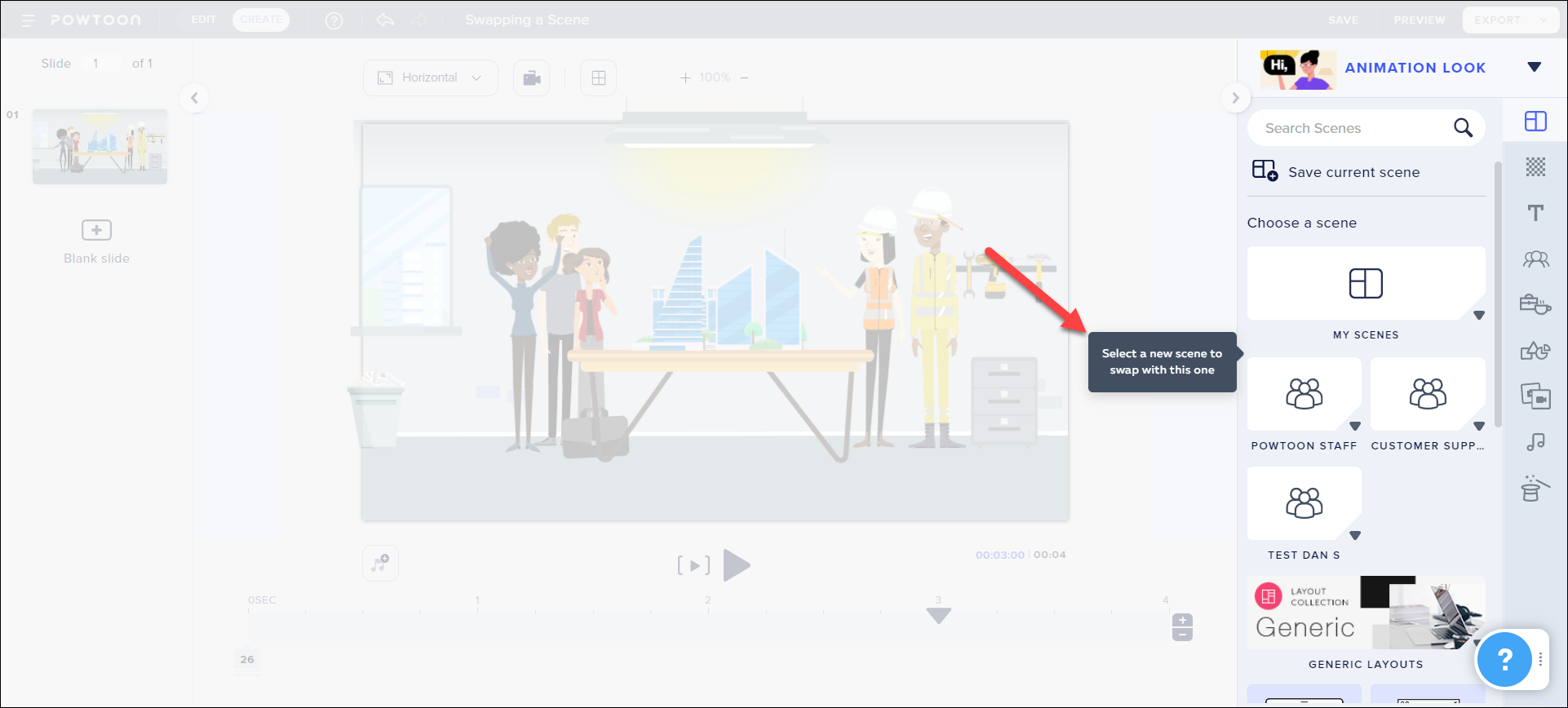The height and width of the screenshot is (708, 1568).
Task: Click the PREVIEW button
Action: tap(1419, 20)
